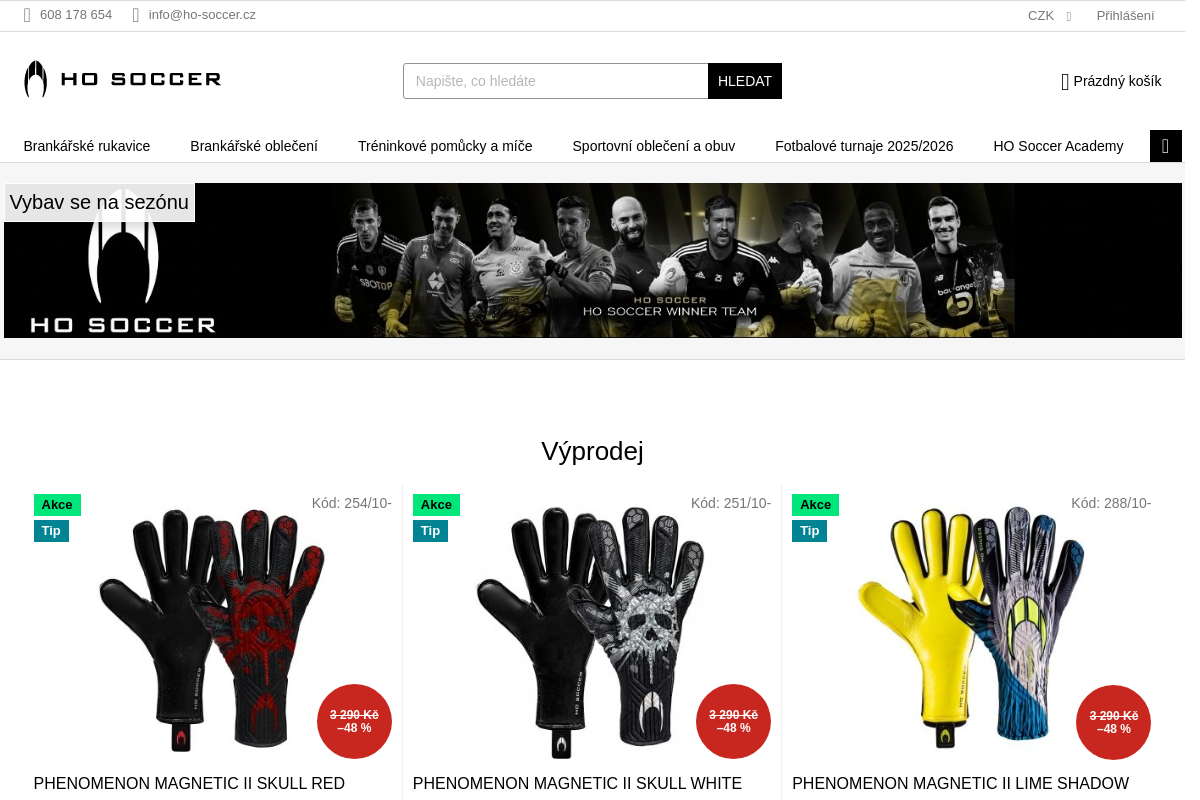Click the email envelope icon in top bar
Viewport: 1200px width, 800px height.
click(136, 15)
